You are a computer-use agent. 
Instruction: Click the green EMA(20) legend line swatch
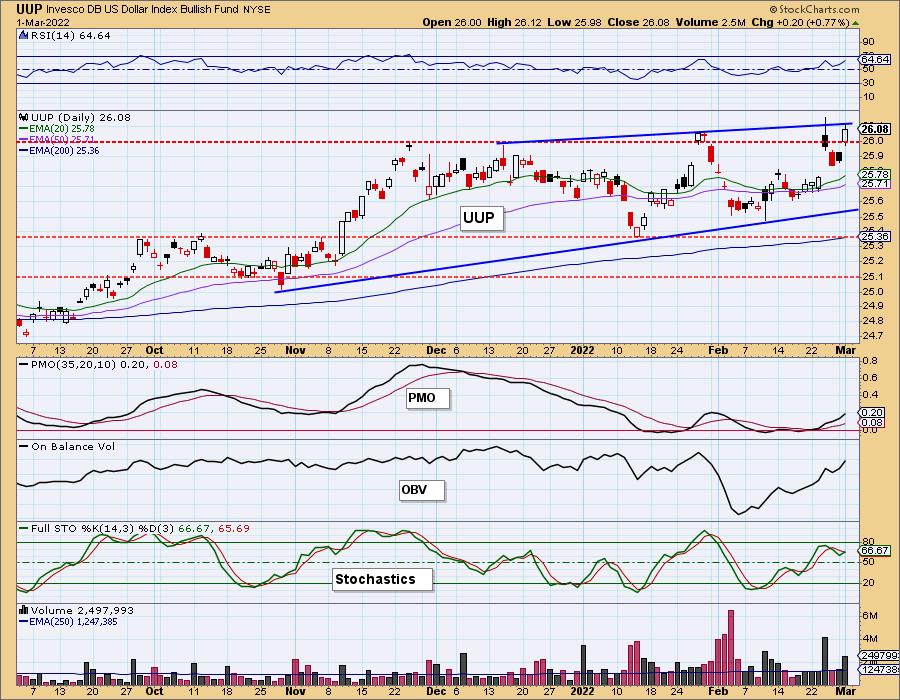click(24, 129)
